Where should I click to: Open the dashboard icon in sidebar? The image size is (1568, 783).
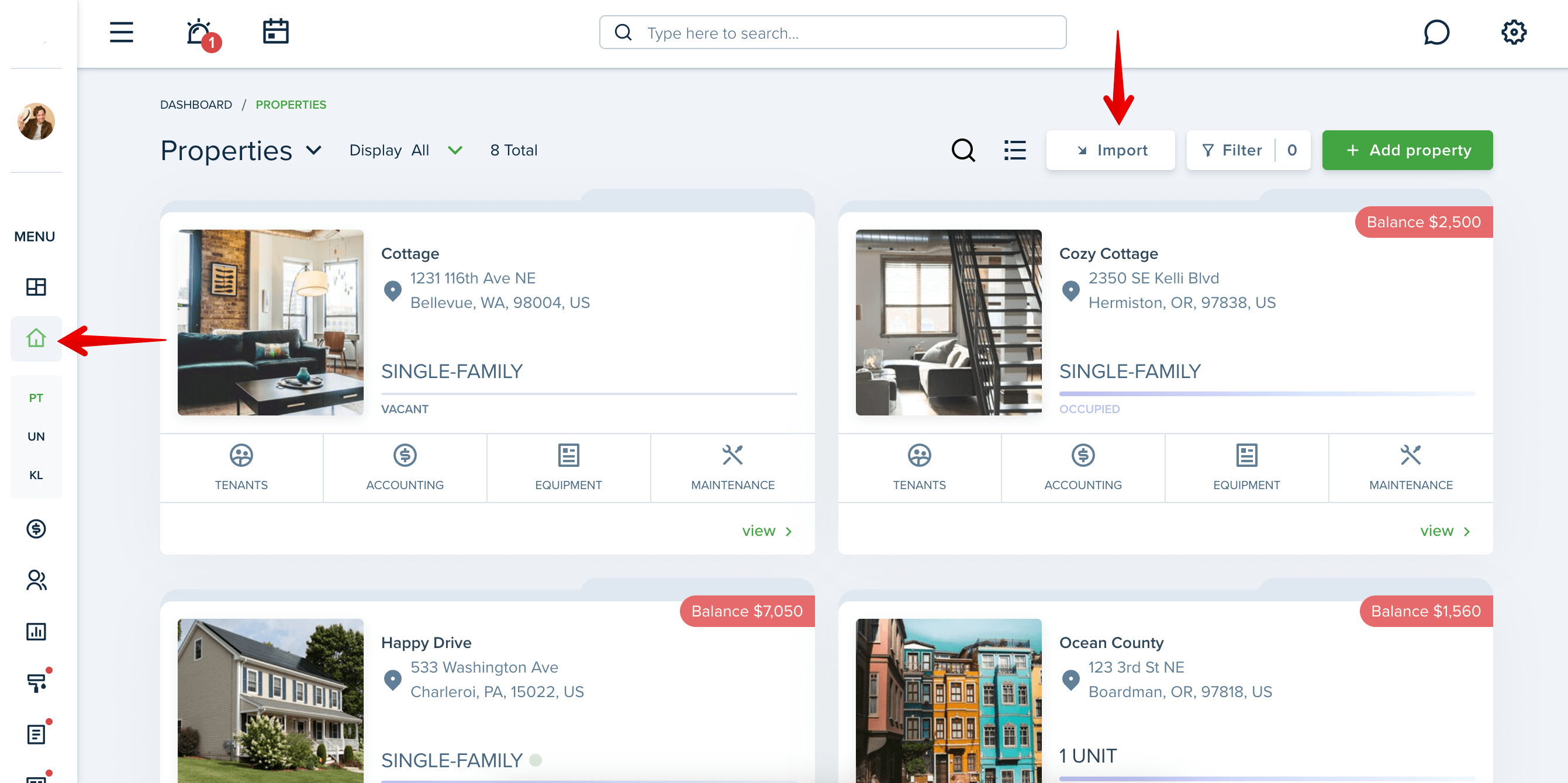36,286
